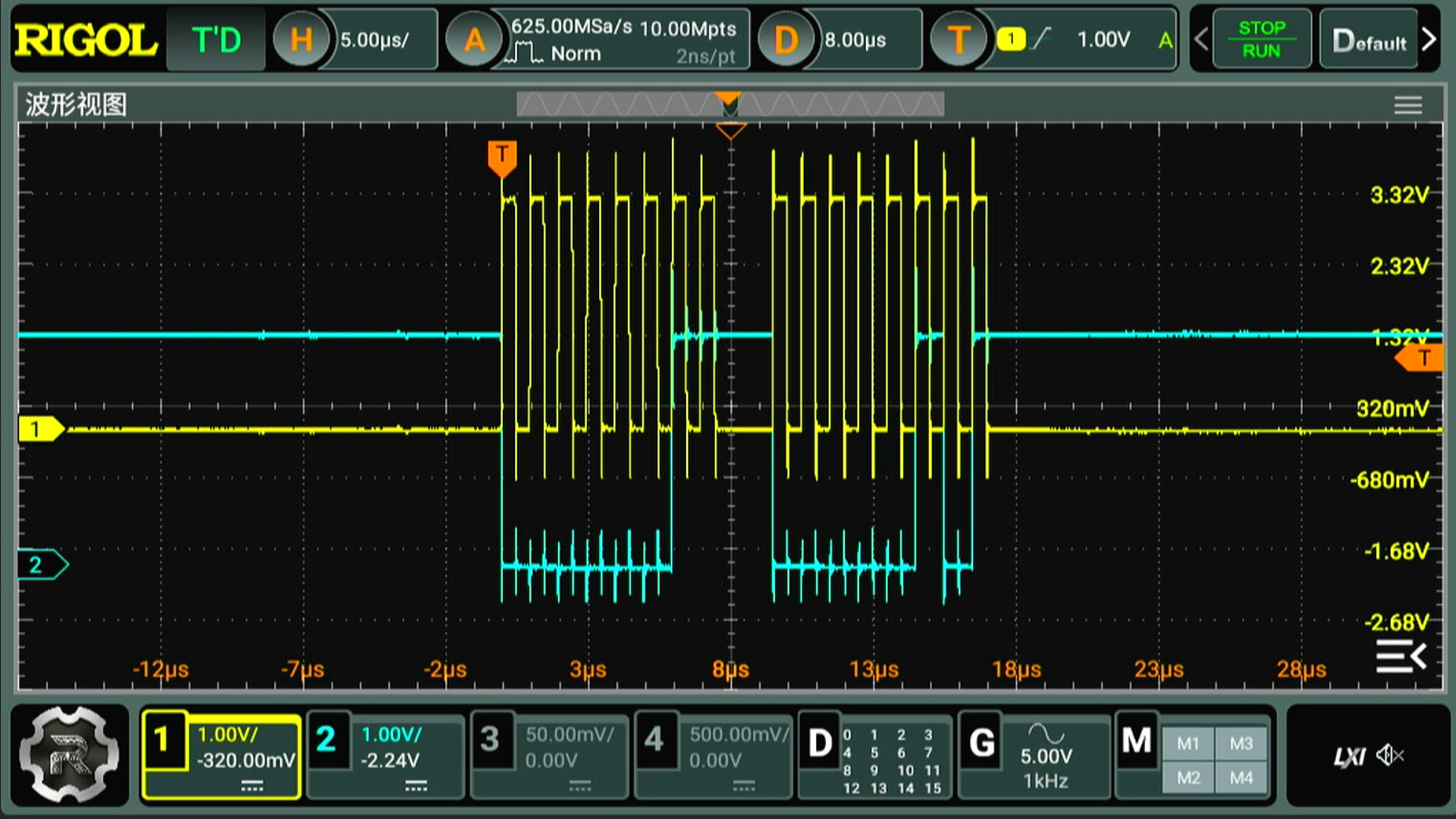Image resolution: width=1456 pixels, height=819 pixels.
Task: Click the LXI network status icon
Action: pos(1348,756)
